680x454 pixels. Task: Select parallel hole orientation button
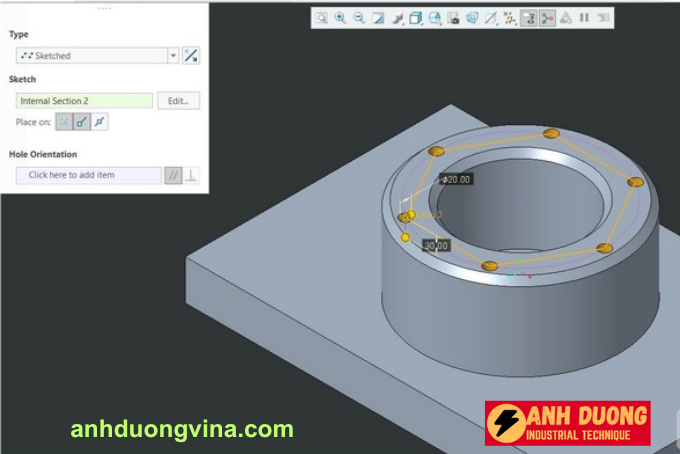(x=173, y=175)
